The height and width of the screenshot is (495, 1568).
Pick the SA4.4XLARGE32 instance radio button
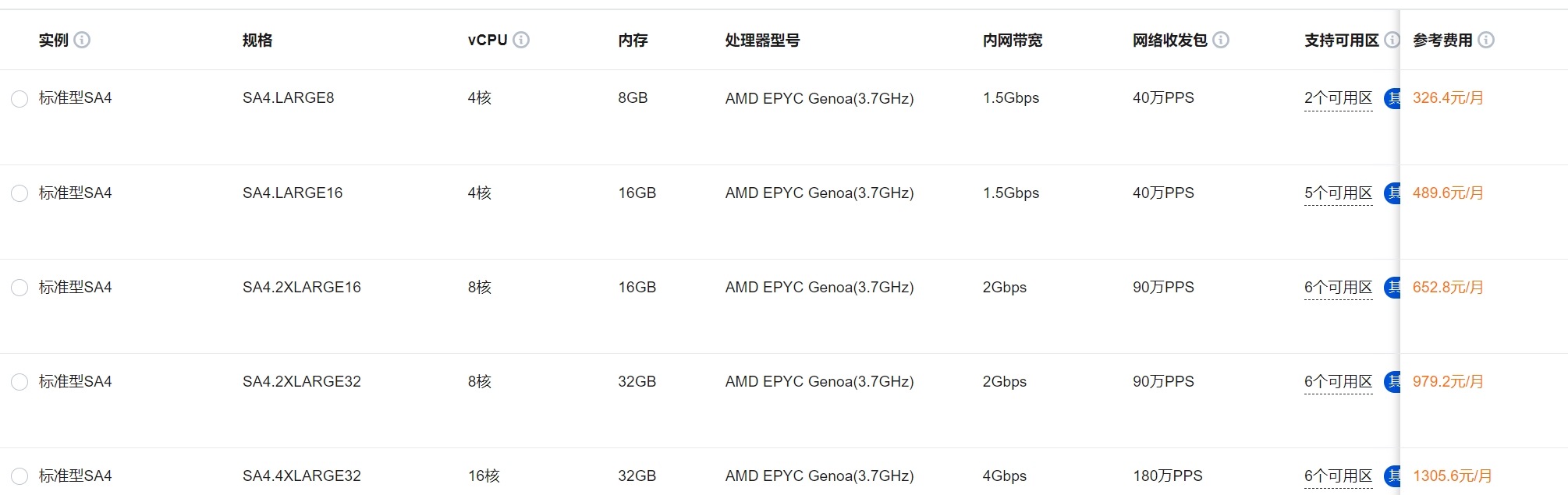pos(20,476)
